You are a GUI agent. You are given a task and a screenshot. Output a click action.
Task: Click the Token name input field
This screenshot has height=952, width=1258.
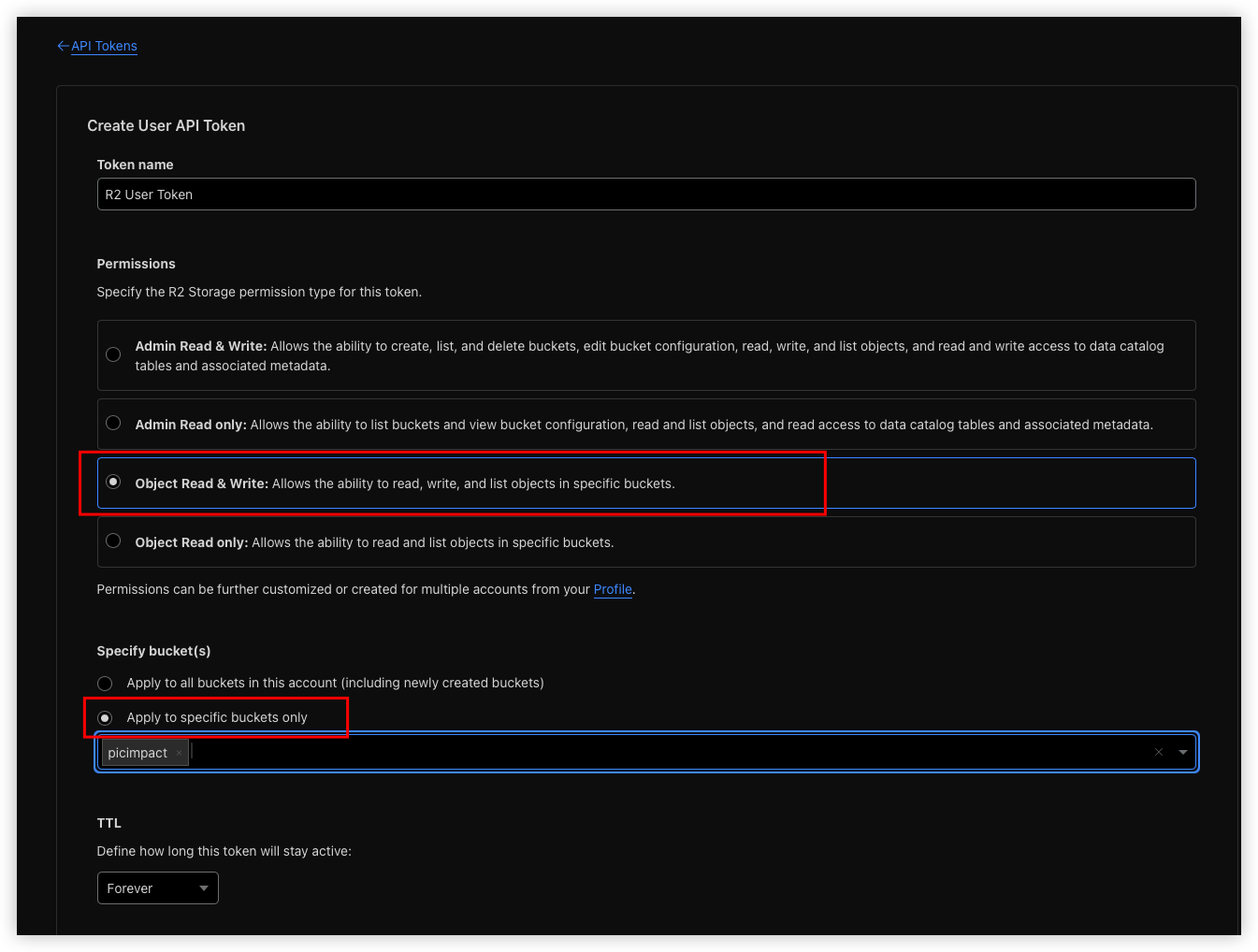[646, 195]
